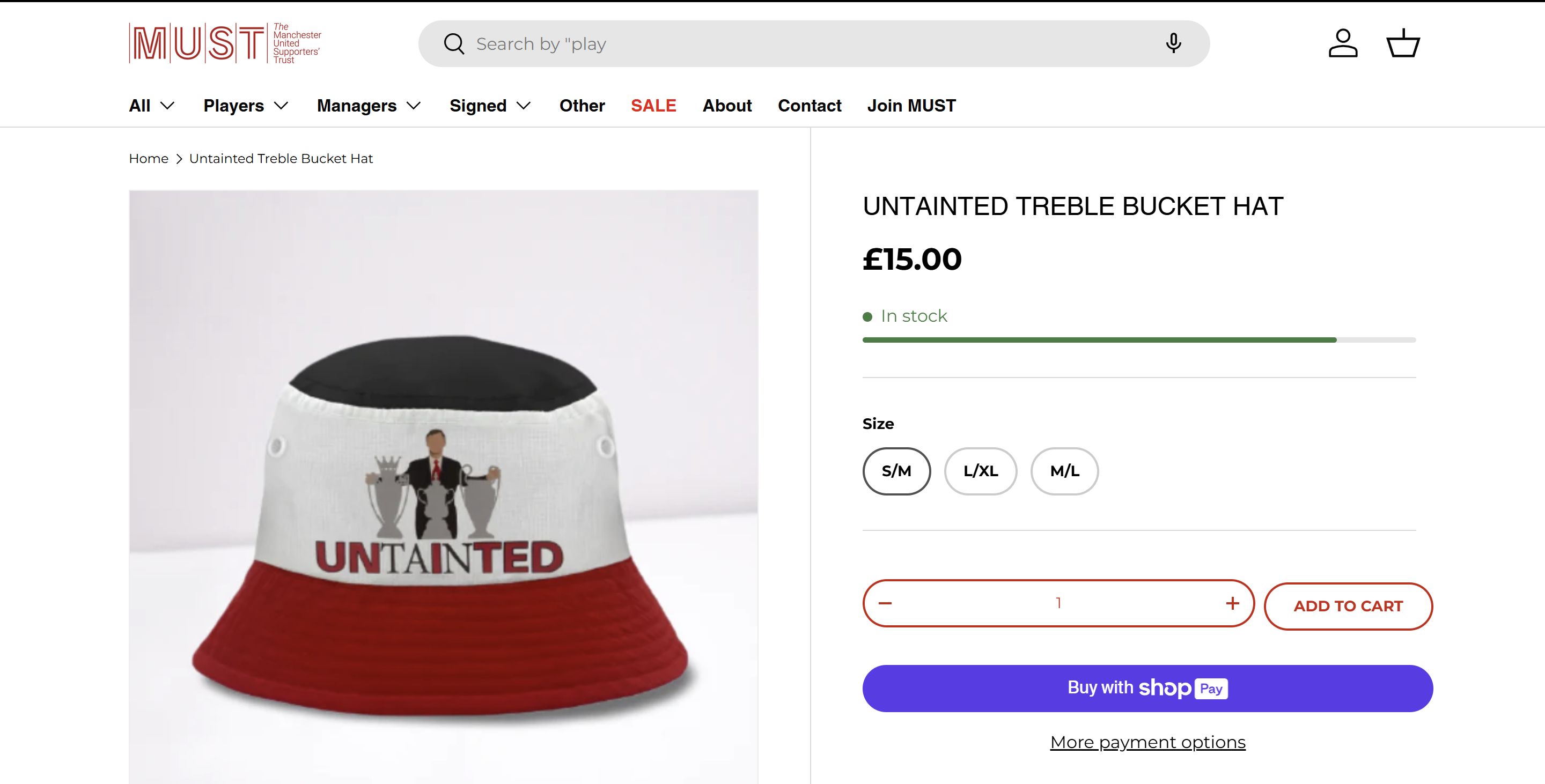Open the shopping basket icon
This screenshot has width=1545, height=784.
click(x=1403, y=43)
